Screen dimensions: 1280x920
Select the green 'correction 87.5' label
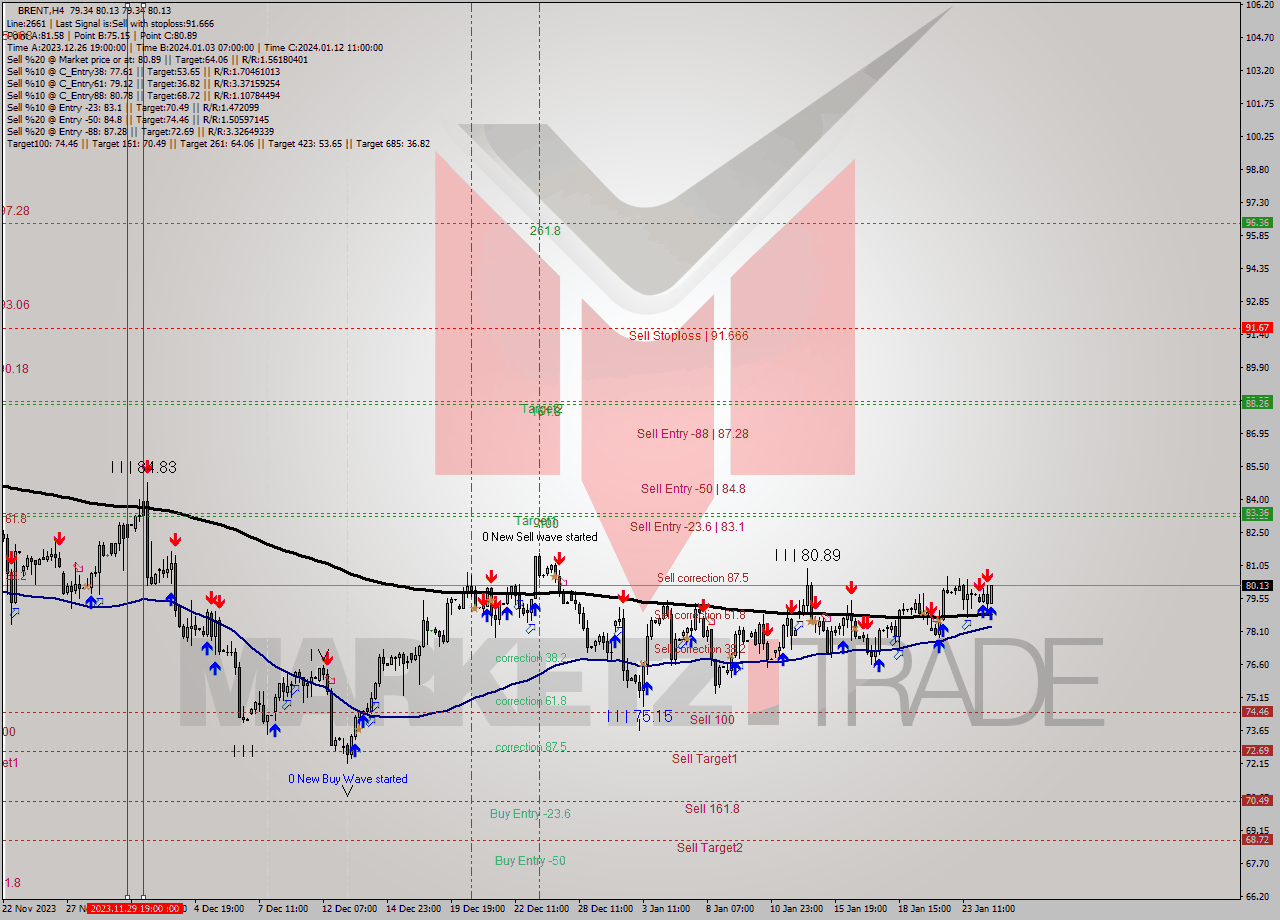tap(531, 747)
